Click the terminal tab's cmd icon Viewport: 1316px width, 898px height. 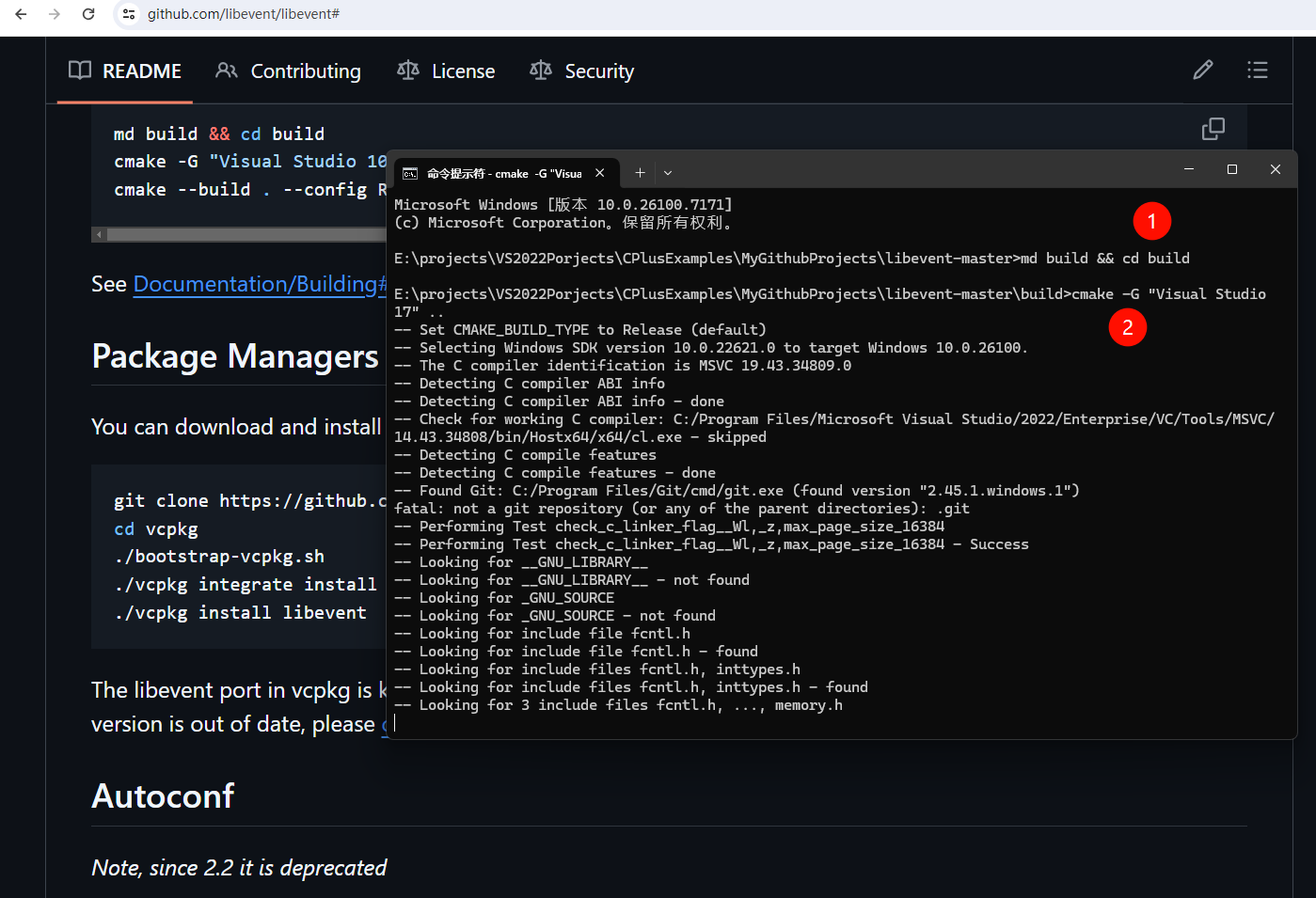[410, 174]
